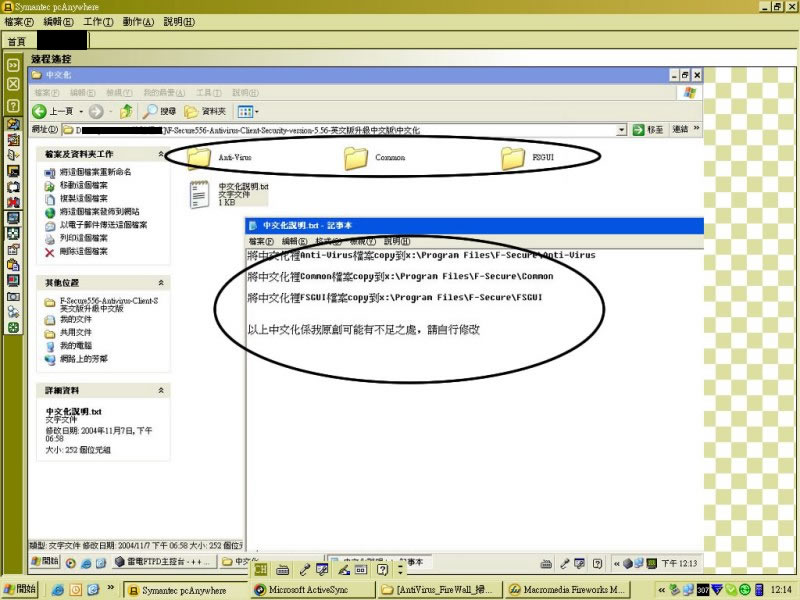Click the remote desktop 開始 Start button
The image size is (800, 600).
coord(45,562)
